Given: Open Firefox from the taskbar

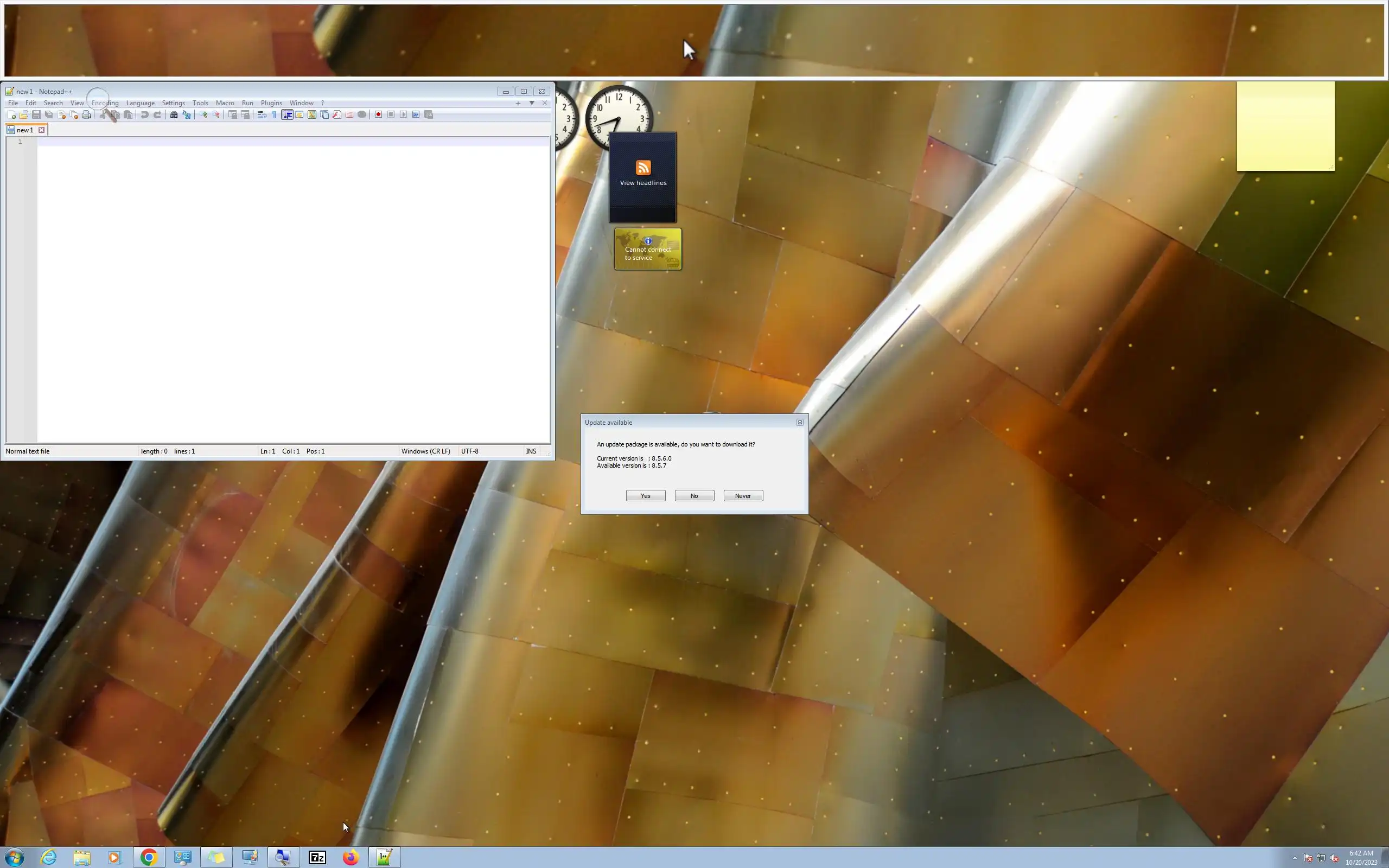Looking at the screenshot, I should (x=351, y=857).
